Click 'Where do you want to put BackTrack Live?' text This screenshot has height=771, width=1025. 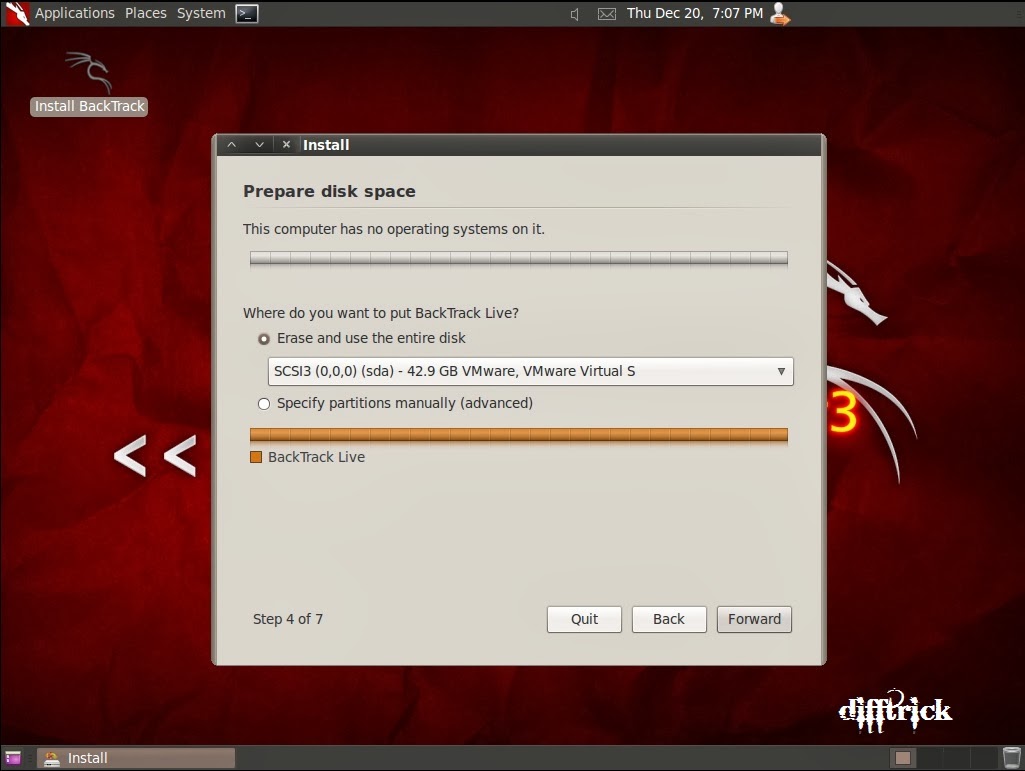point(380,313)
